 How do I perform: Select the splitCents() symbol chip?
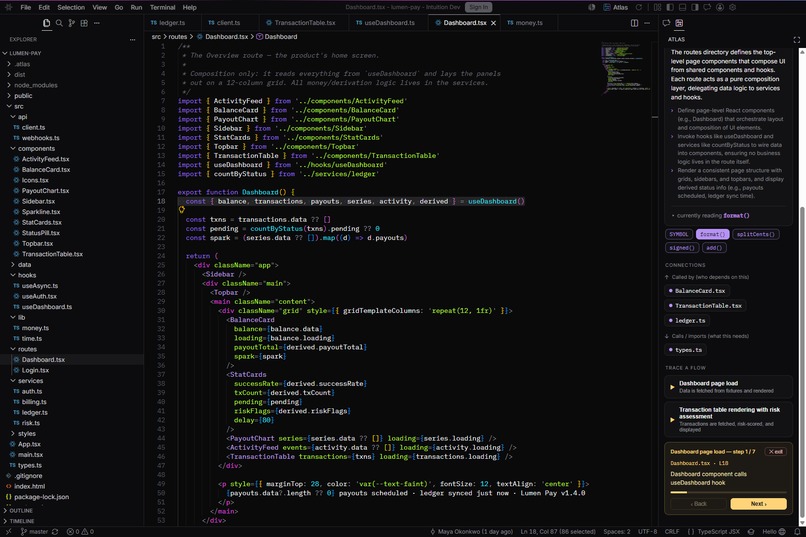point(755,234)
